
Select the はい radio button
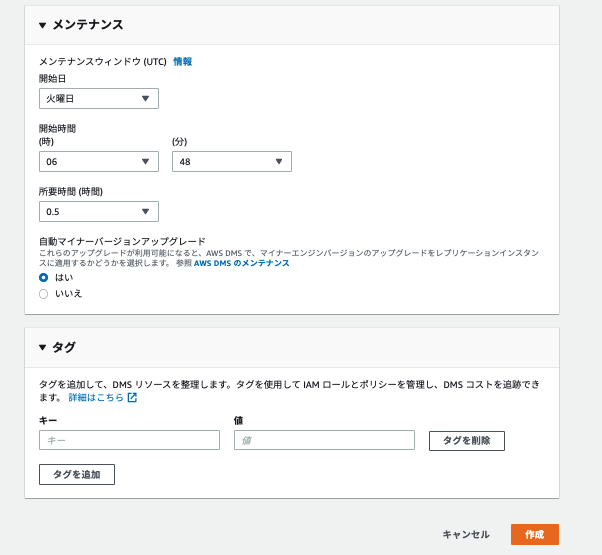(x=43, y=277)
